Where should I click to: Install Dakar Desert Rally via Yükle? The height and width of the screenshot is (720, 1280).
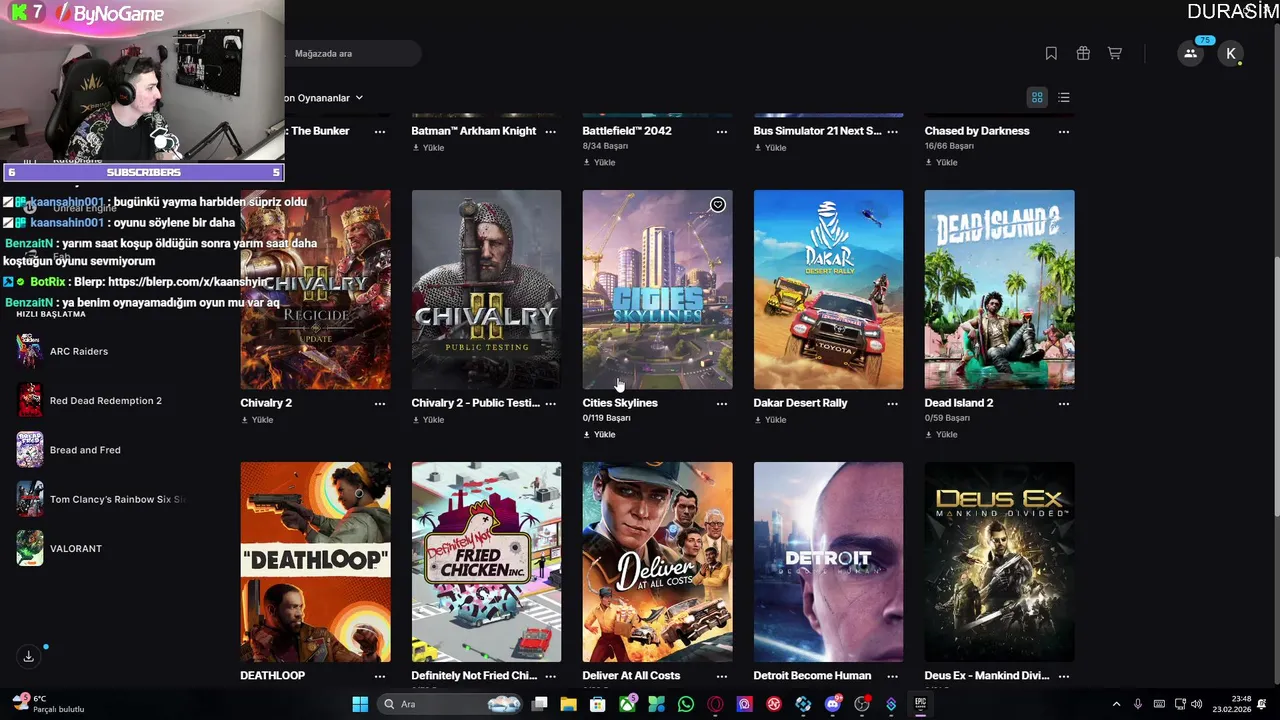tap(770, 420)
